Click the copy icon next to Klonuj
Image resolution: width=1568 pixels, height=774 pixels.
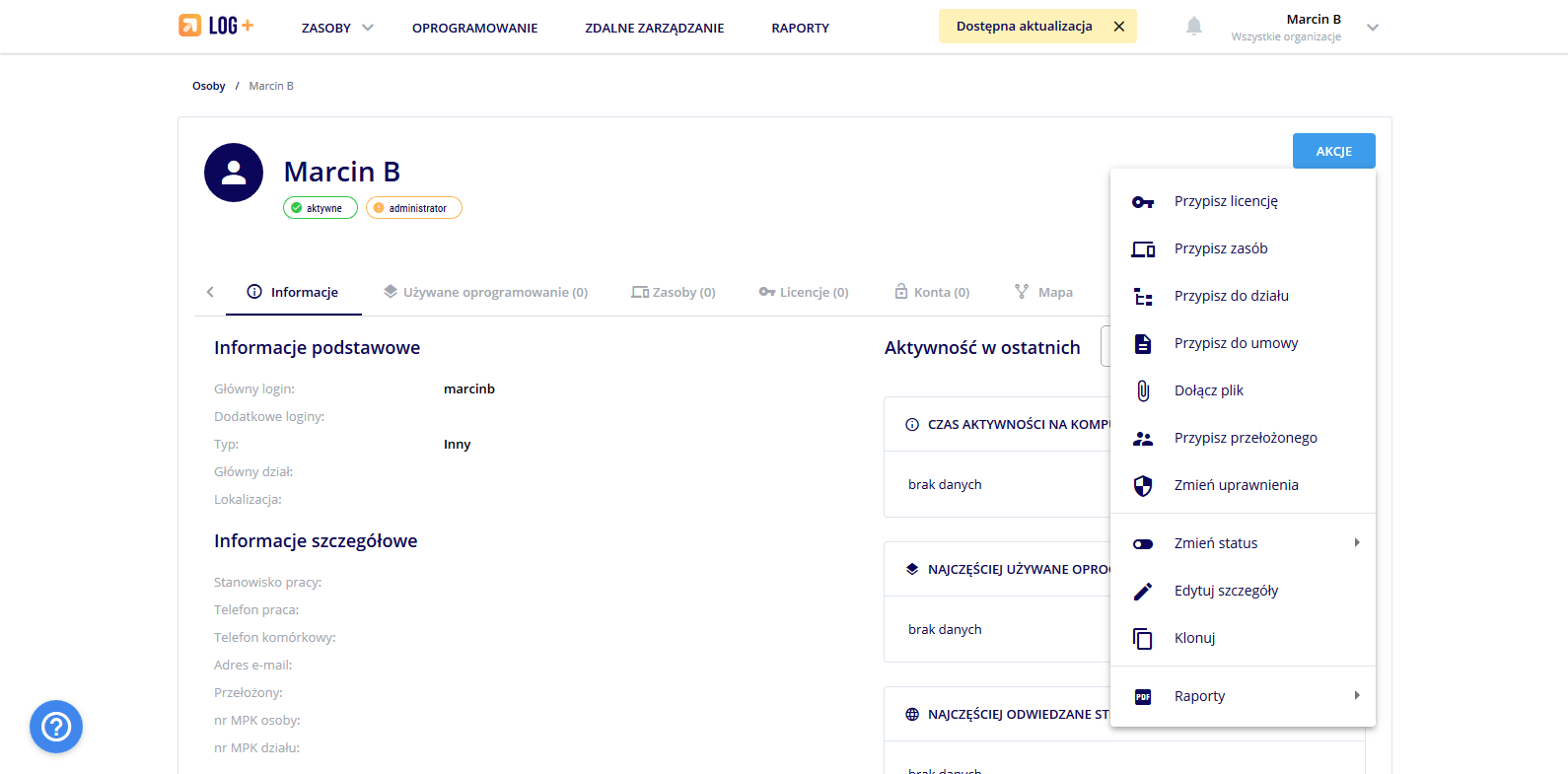1143,639
